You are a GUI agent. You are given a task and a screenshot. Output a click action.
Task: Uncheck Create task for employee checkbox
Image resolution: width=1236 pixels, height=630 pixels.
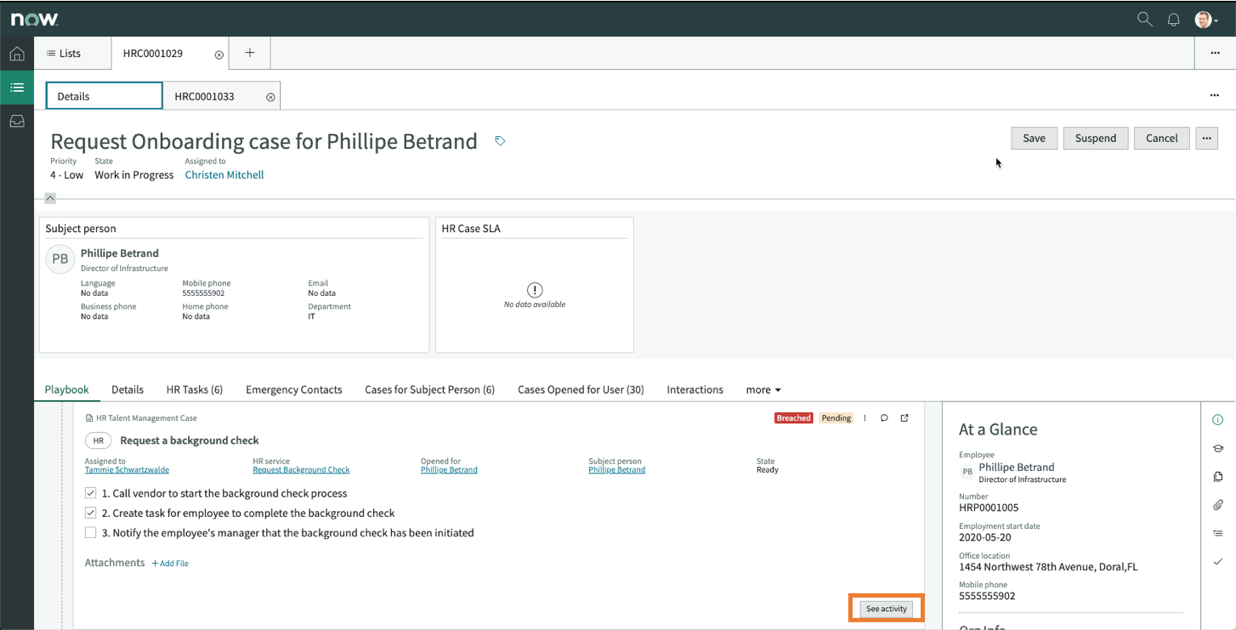(91, 513)
